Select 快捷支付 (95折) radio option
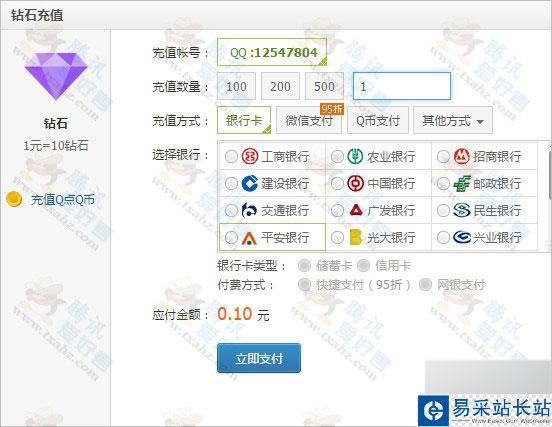This screenshot has width=552, height=427. (304, 284)
